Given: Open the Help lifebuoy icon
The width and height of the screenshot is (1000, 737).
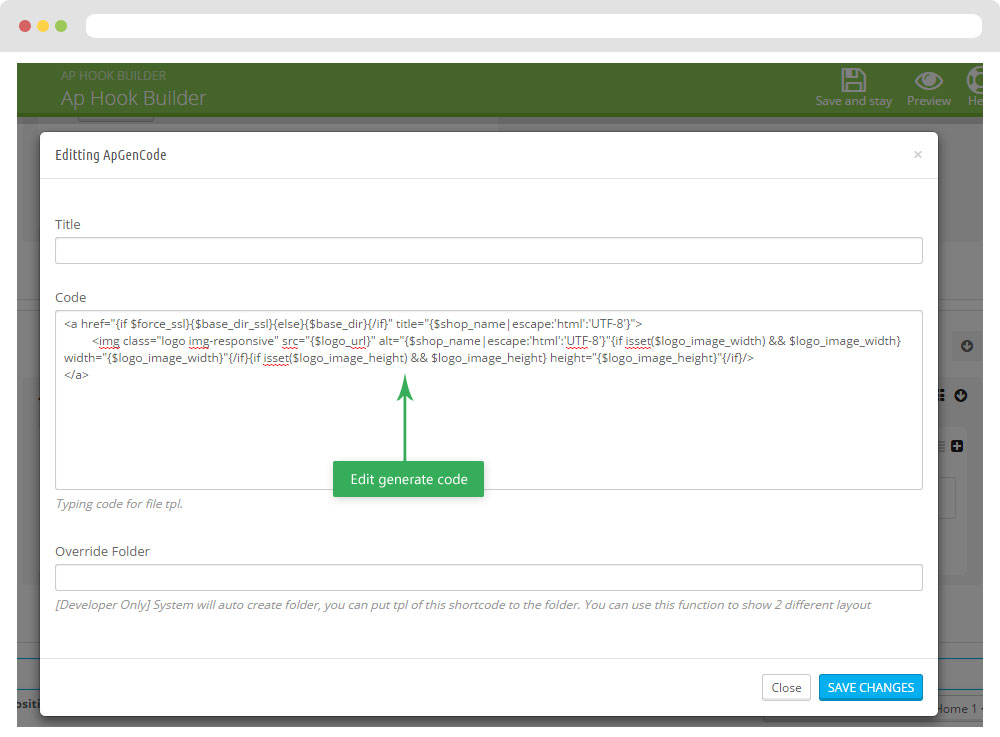Looking at the screenshot, I should pos(975,81).
